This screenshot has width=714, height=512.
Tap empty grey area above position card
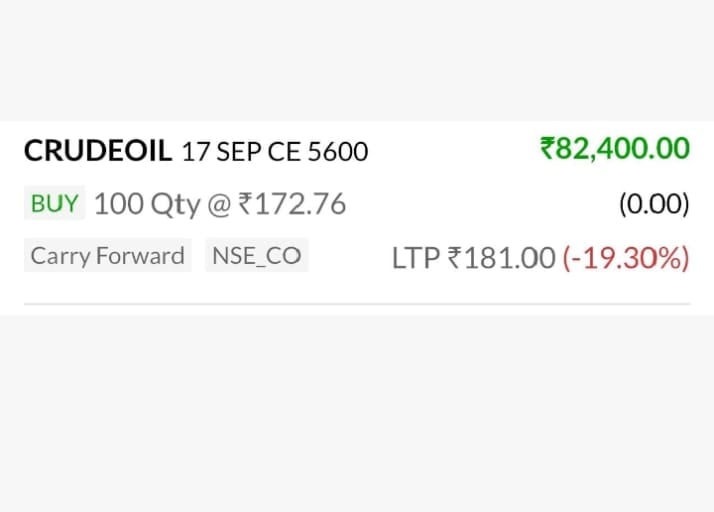point(356,60)
